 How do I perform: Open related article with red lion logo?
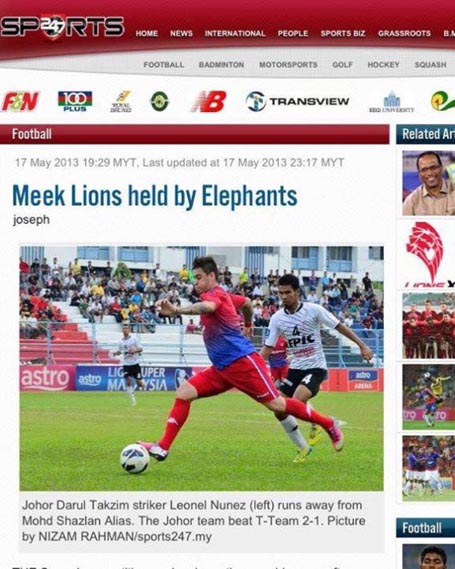point(429,254)
